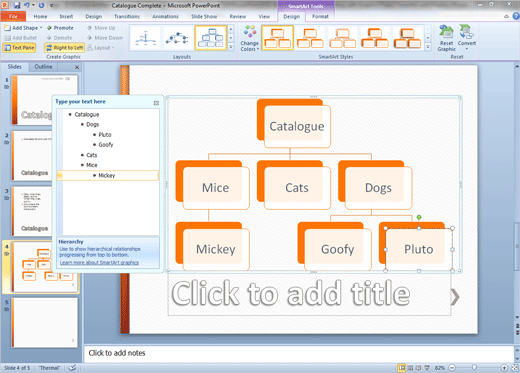
Task: Open the Change Colors dropdown
Action: pyautogui.click(x=250, y=39)
